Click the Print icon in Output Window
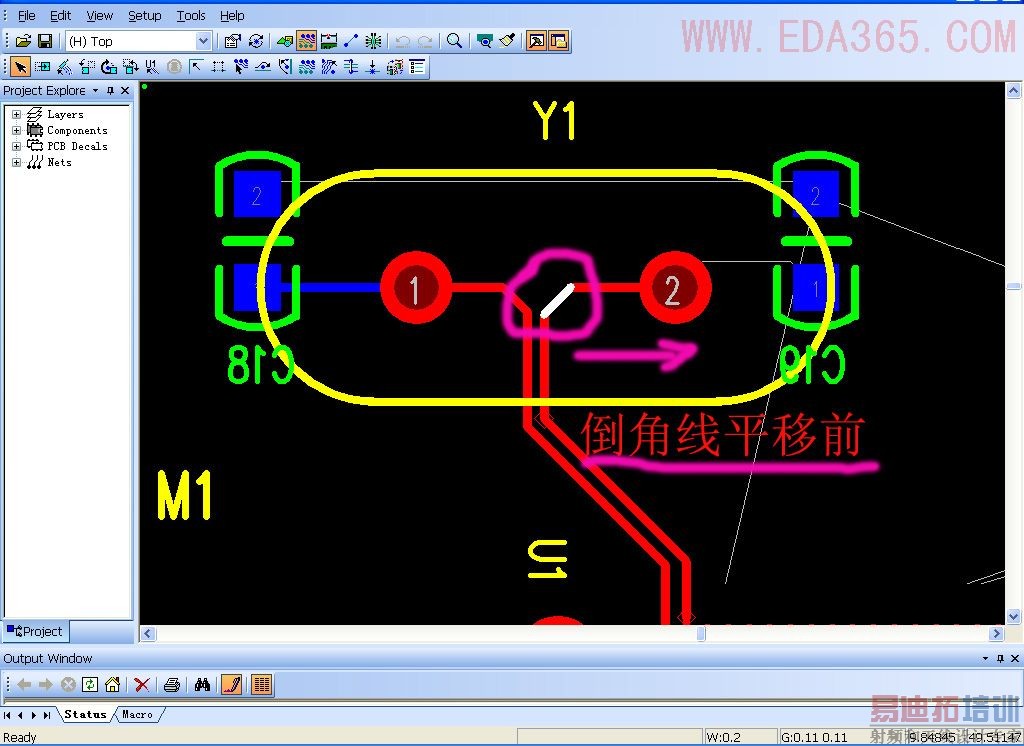 [x=172, y=685]
